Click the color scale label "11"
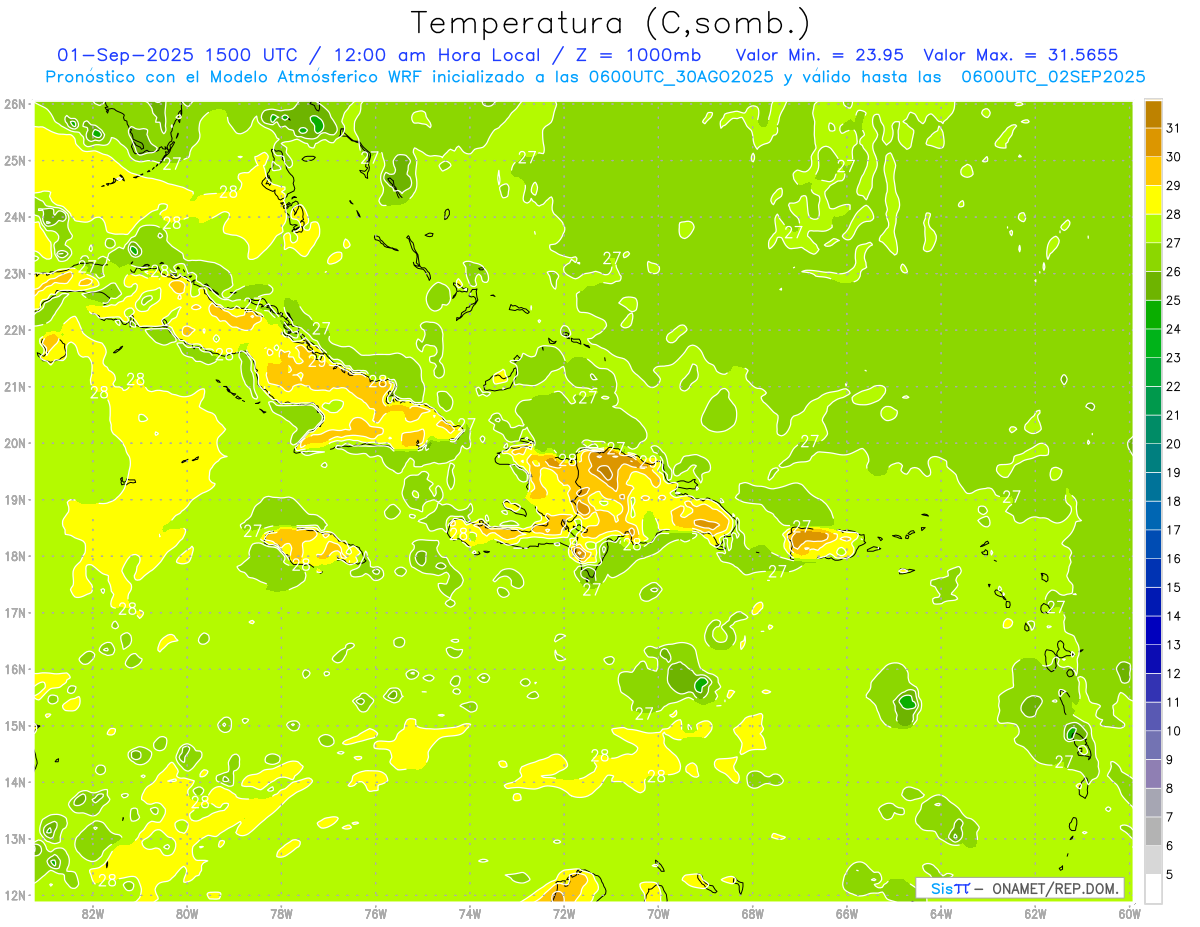This screenshot has height=927, width=1200. [1174, 703]
